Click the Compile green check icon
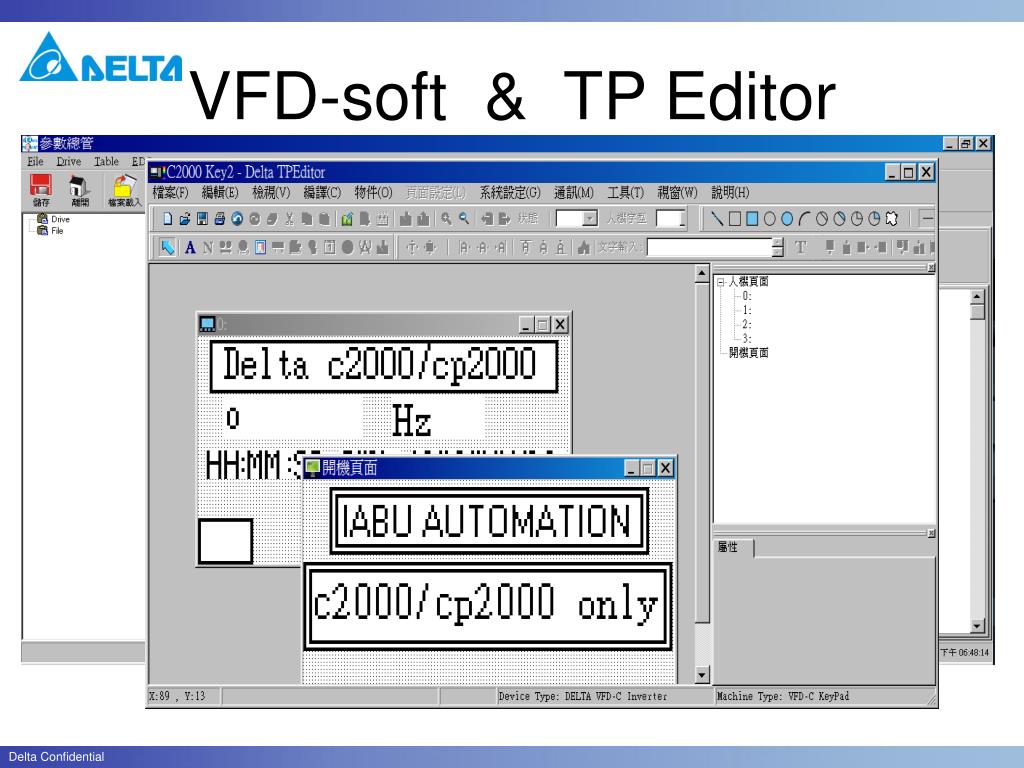Viewport: 1024px width, 768px height. 347,219
